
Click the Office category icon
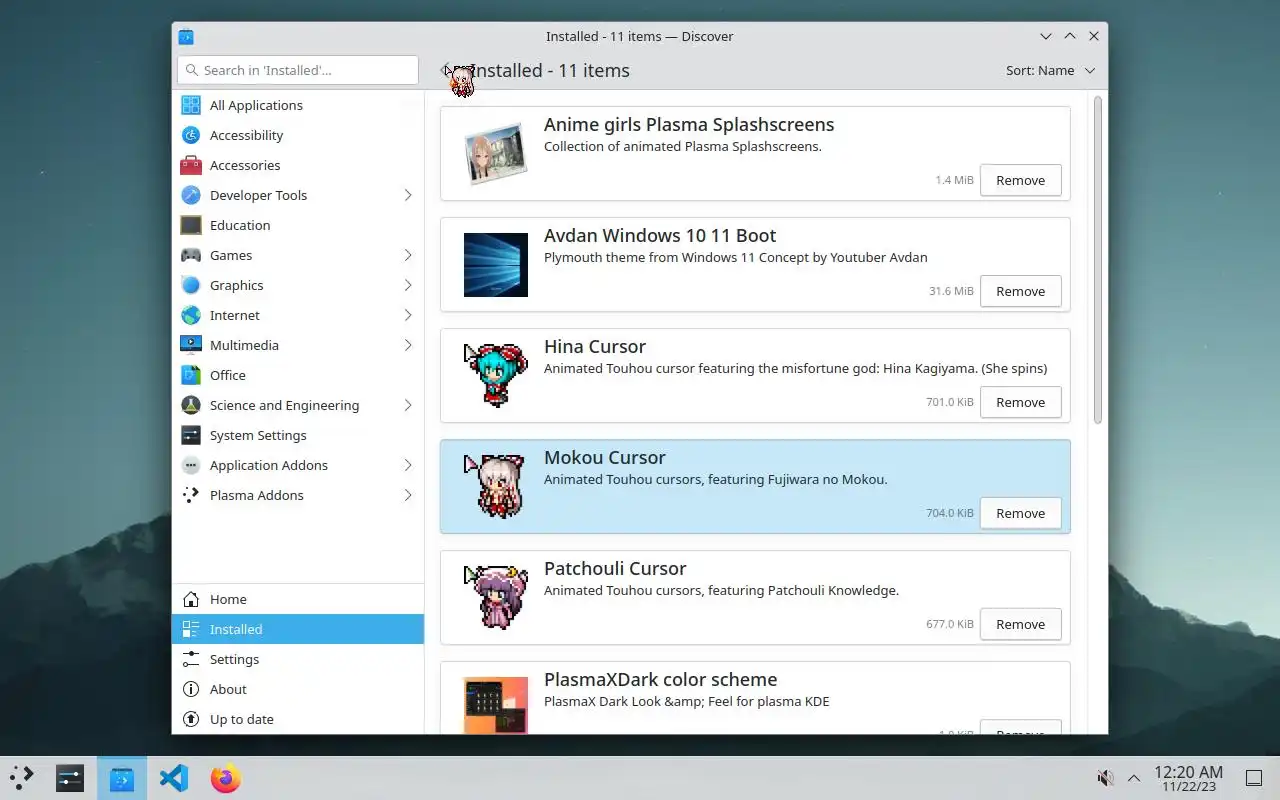click(x=191, y=375)
